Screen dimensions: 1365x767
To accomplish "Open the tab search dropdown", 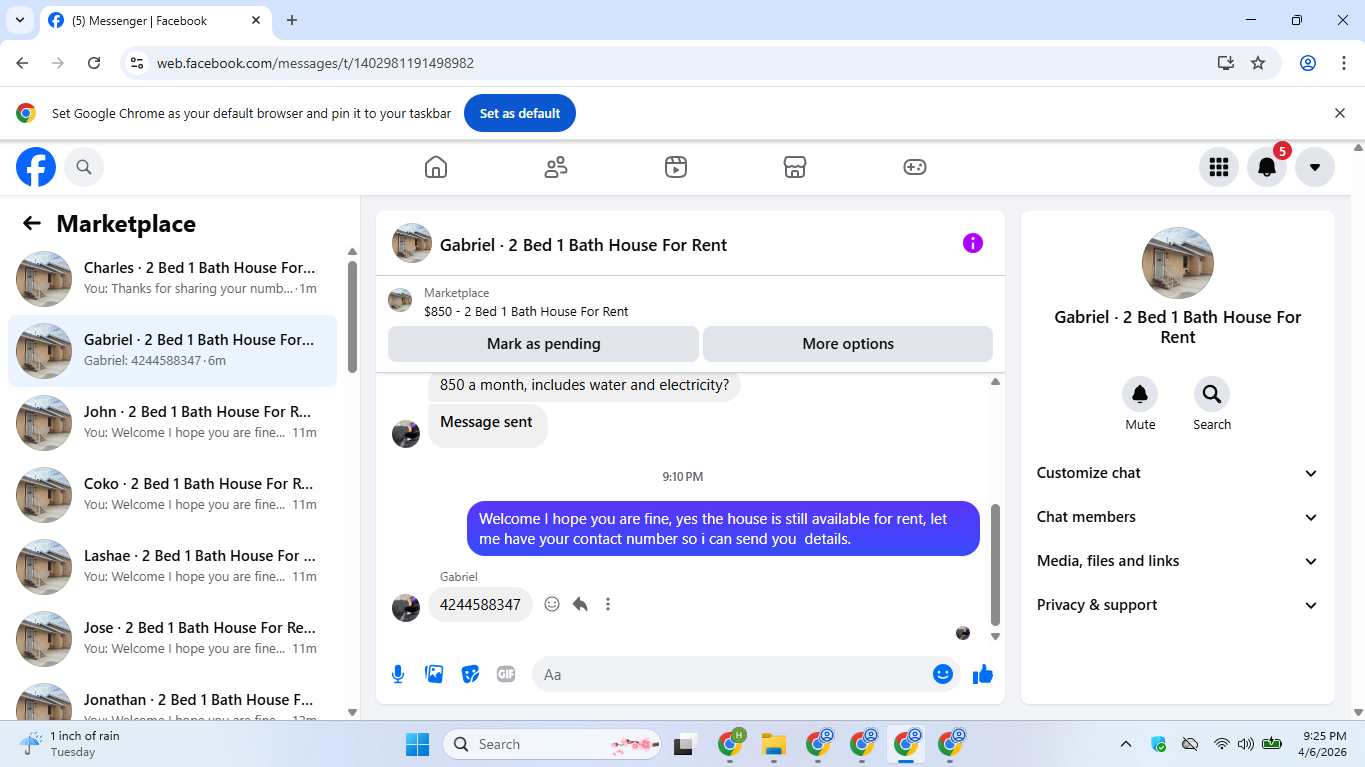I will click(x=20, y=20).
